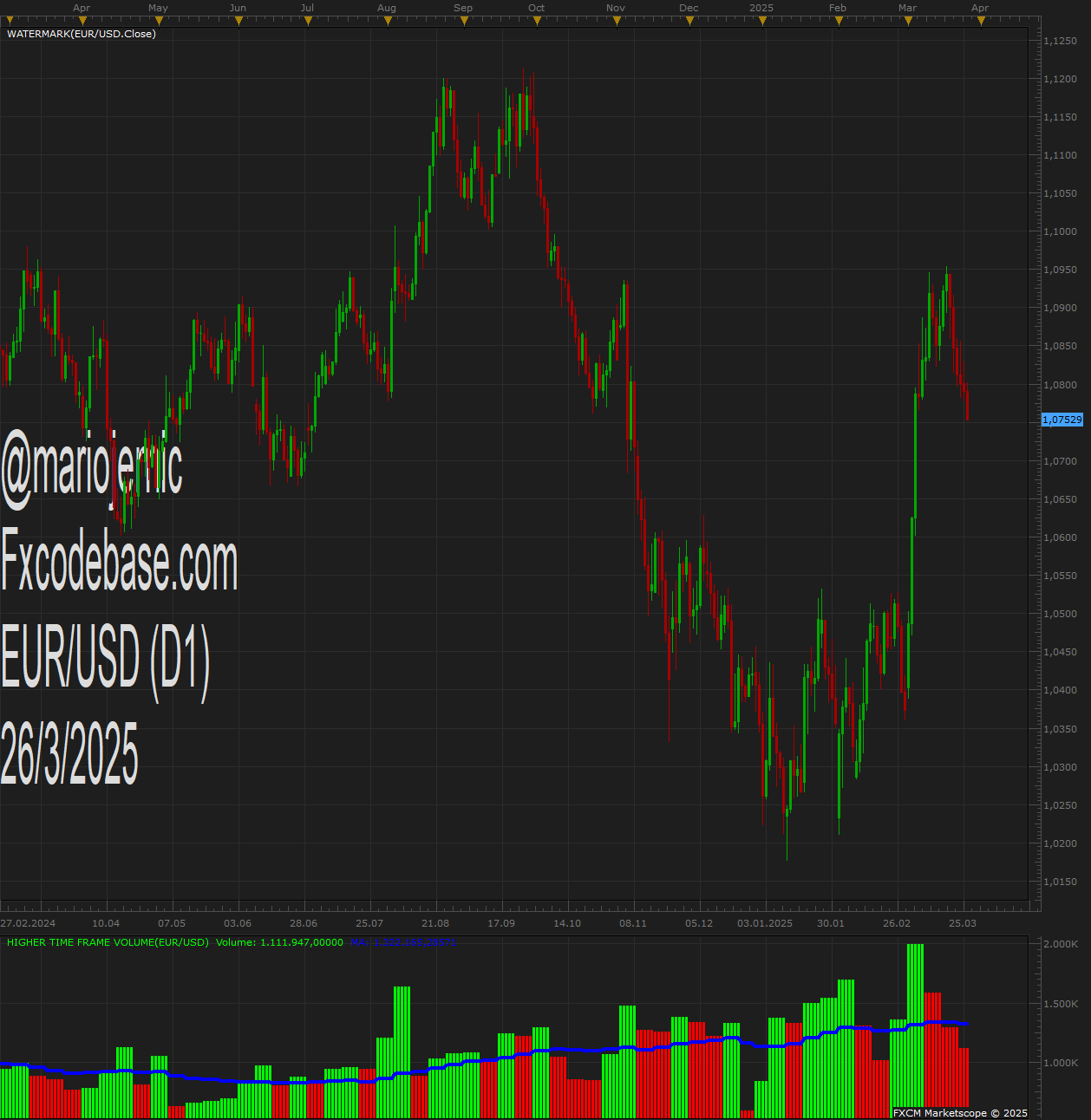1091x1120 pixels.
Task: Click the 1.500K volume axis label
Action: point(1062,1004)
